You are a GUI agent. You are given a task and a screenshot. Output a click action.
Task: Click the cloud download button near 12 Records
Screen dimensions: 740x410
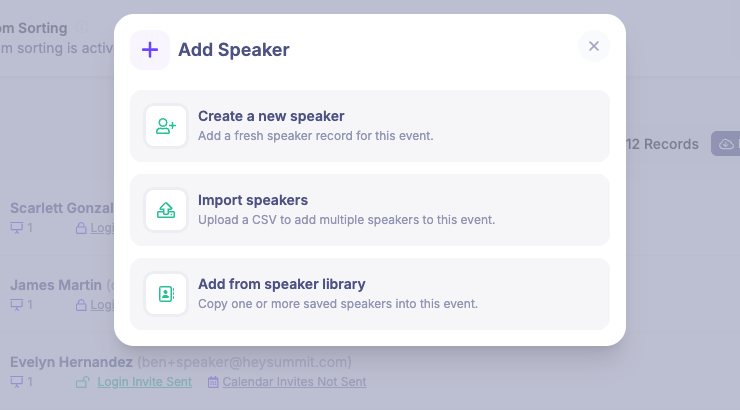click(x=727, y=144)
